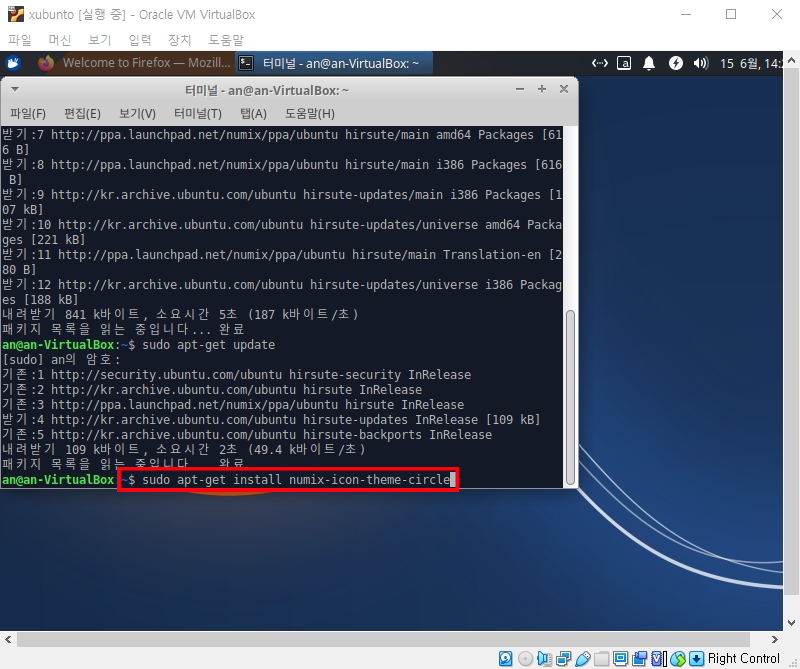Open the 보기(V) terminal menu
The width and height of the screenshot is (800, 669).
[137, 113]
